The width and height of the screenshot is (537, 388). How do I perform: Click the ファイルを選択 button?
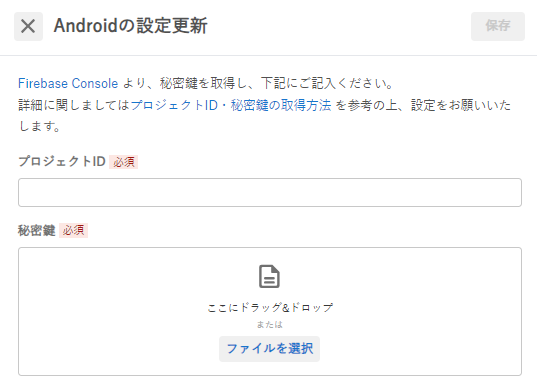tap(270, 349)
